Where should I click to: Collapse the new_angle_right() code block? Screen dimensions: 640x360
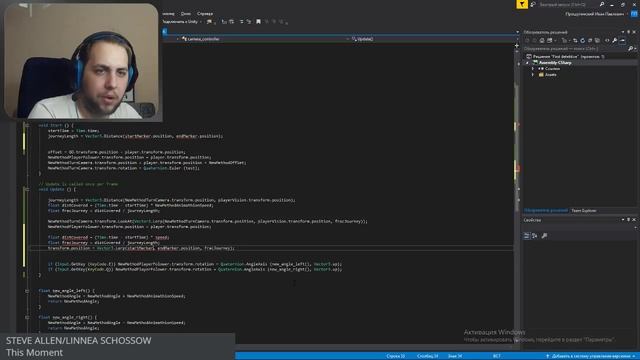pyautogui.click(x=27, y=317)
